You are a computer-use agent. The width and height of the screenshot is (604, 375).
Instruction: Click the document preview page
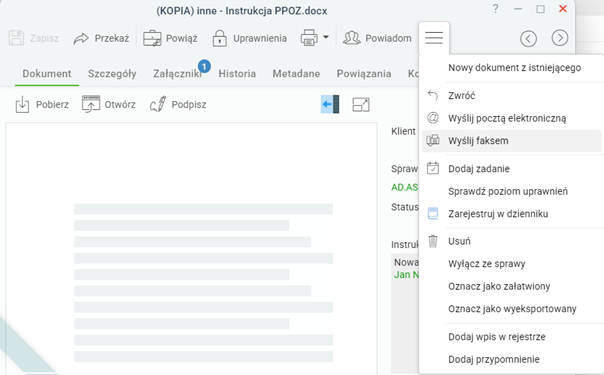(x=191, y=249)
